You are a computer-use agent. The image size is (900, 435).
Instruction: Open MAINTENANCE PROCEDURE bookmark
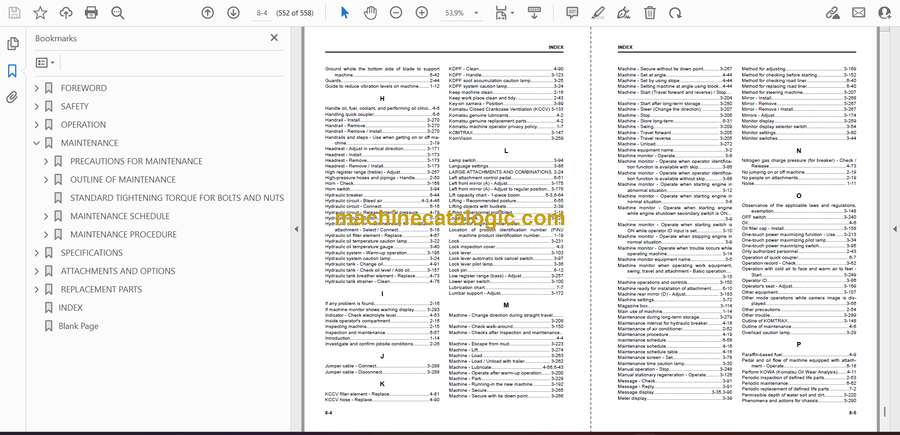(x=123, y=235)
